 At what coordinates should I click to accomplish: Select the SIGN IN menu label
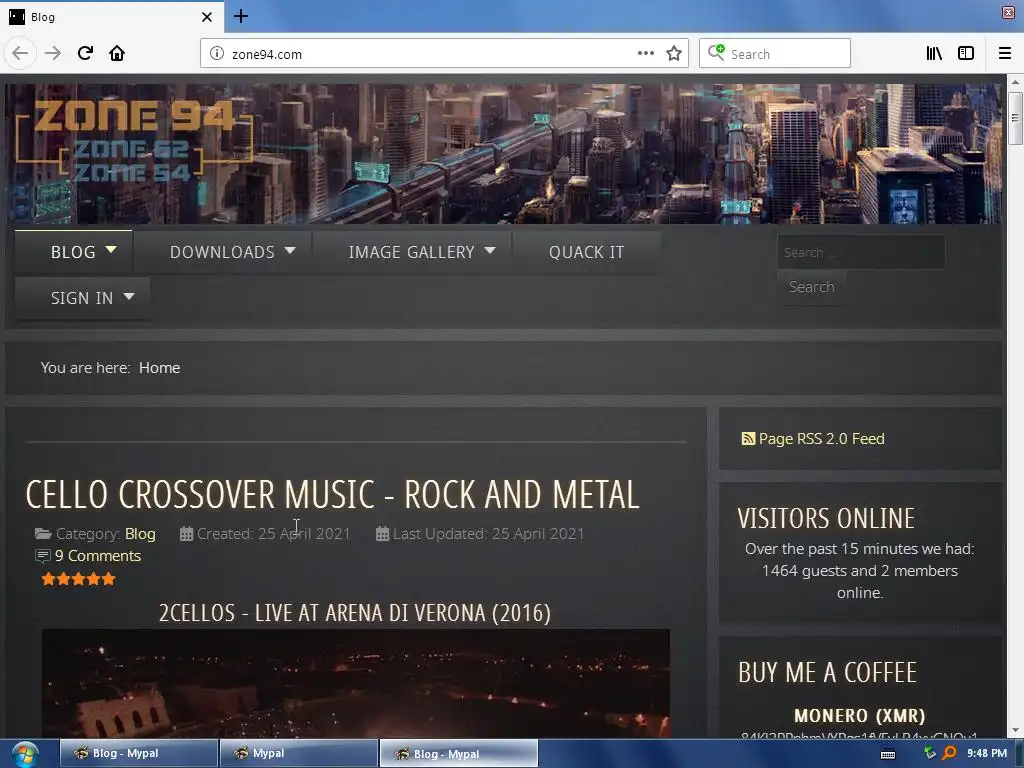click(82, 298)
